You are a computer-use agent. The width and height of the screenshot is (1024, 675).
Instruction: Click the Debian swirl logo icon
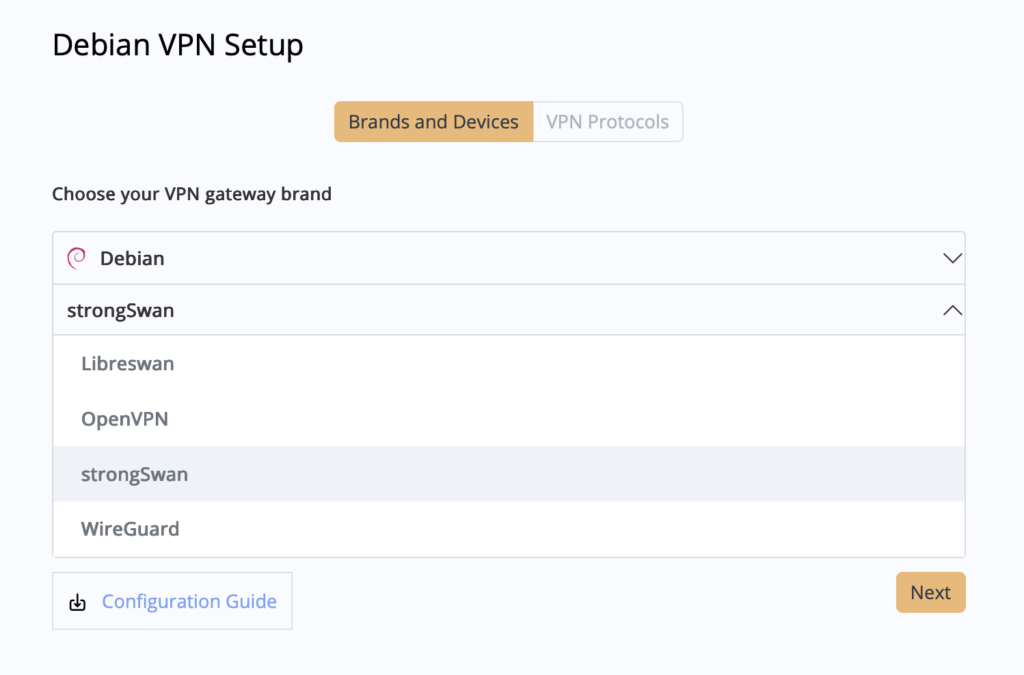pyautogui.click(x=78, y=257)
